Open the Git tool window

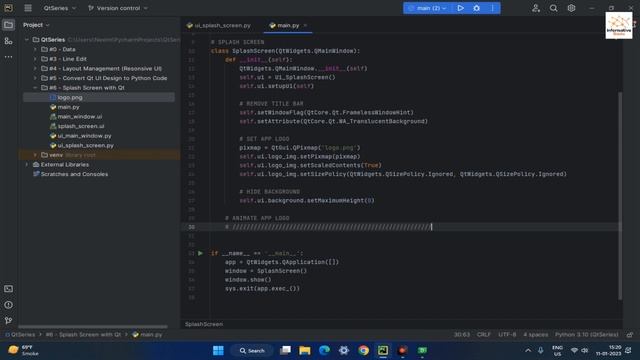pos(8,320)
